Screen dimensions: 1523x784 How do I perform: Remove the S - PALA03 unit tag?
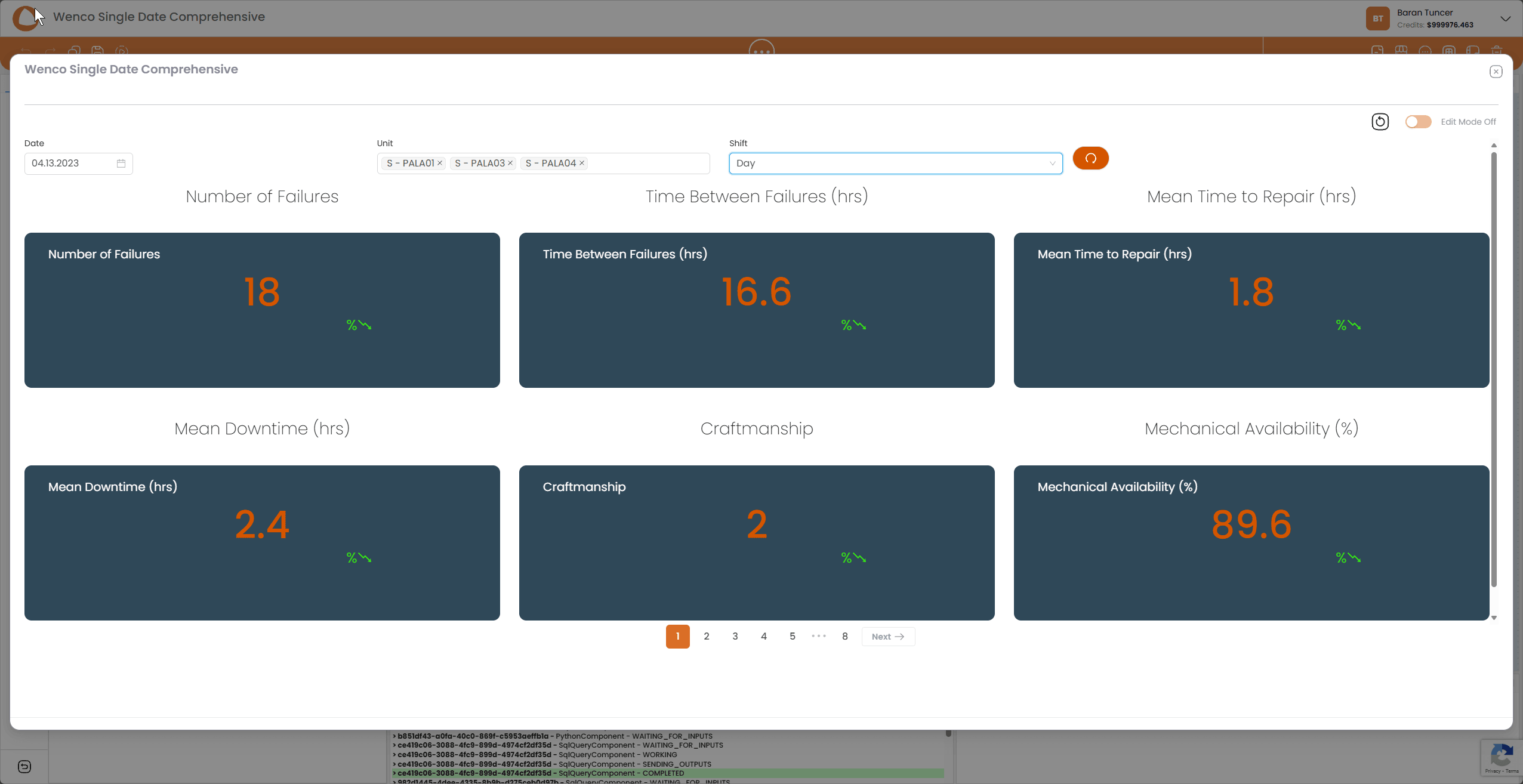[510, 163]
